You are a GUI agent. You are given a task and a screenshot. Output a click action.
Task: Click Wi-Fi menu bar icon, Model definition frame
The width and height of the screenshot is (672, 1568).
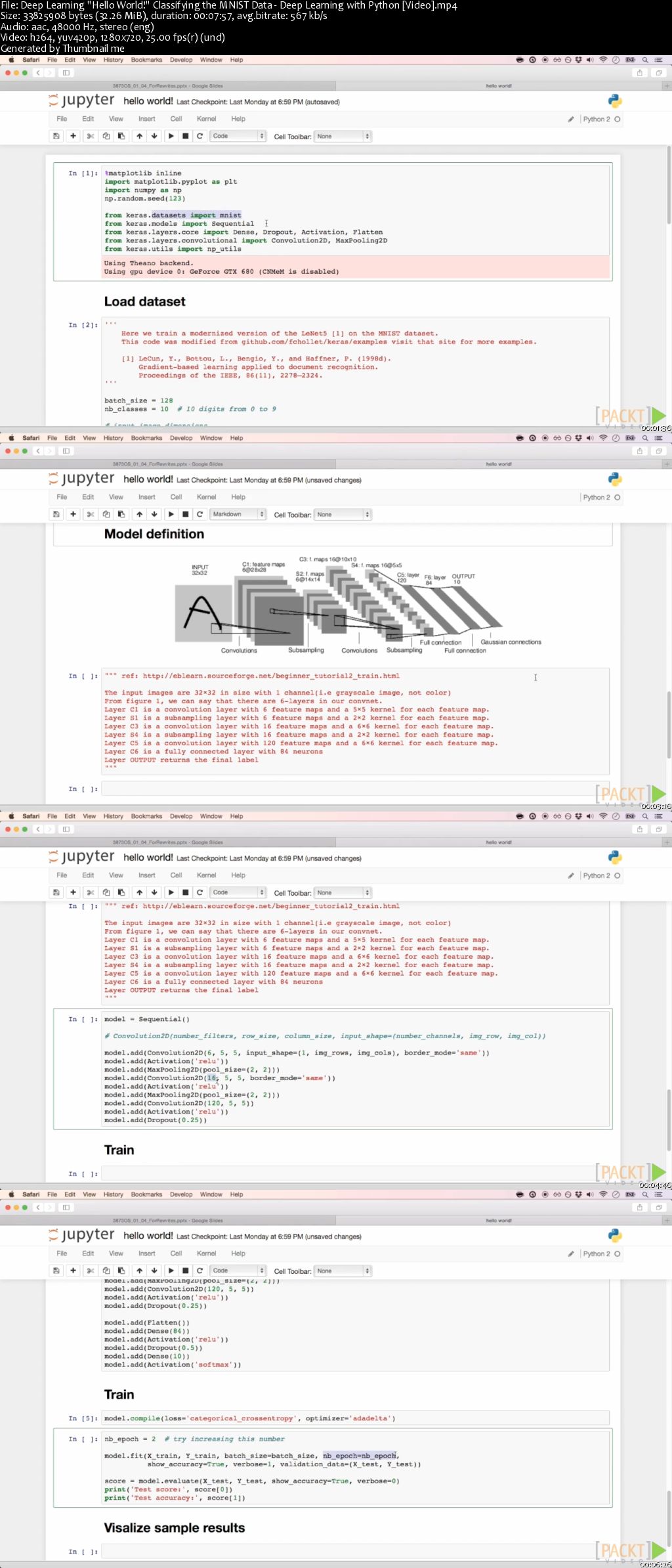[602, 438]
